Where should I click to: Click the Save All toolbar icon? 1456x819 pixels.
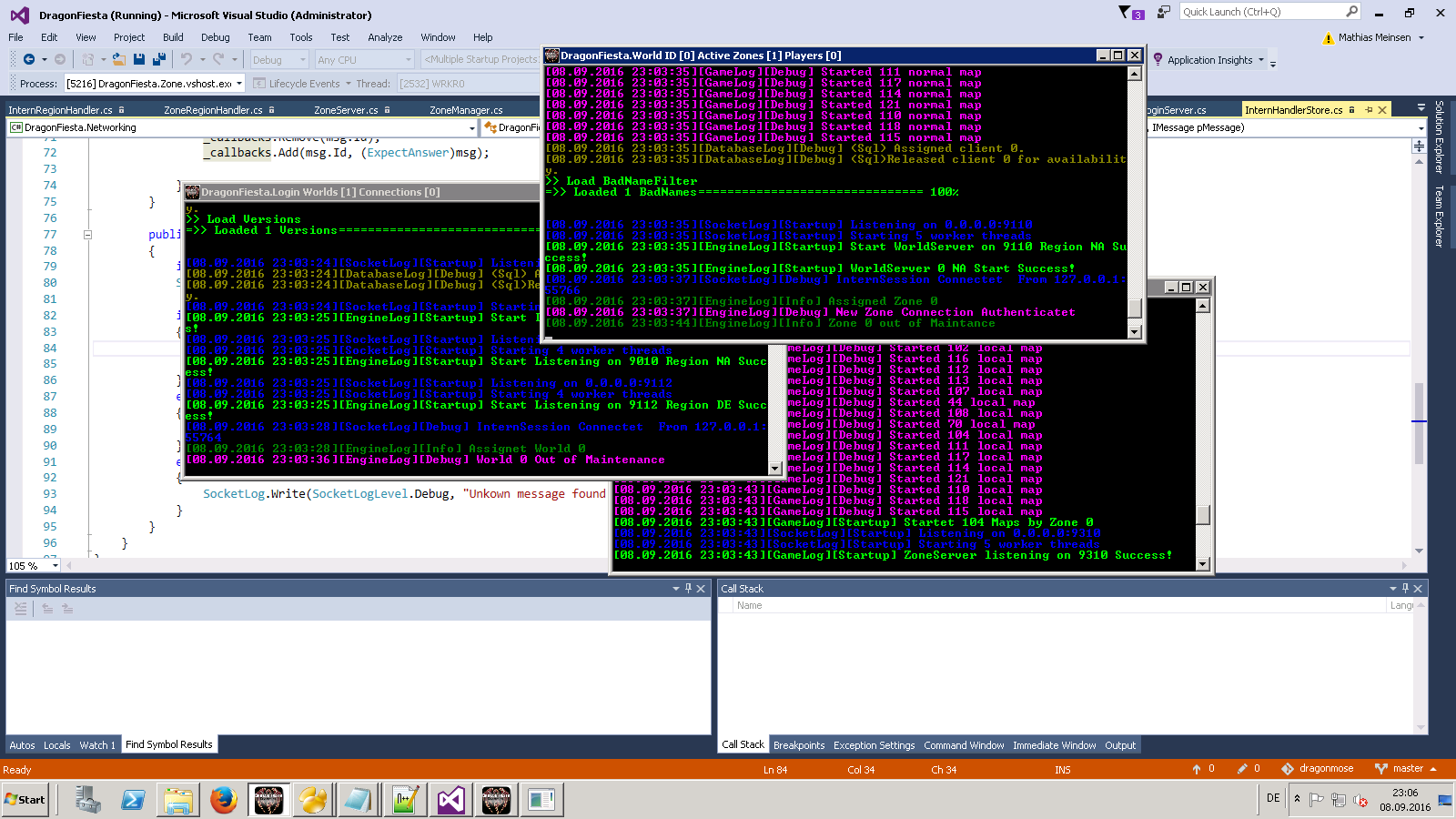coord(159,59)
